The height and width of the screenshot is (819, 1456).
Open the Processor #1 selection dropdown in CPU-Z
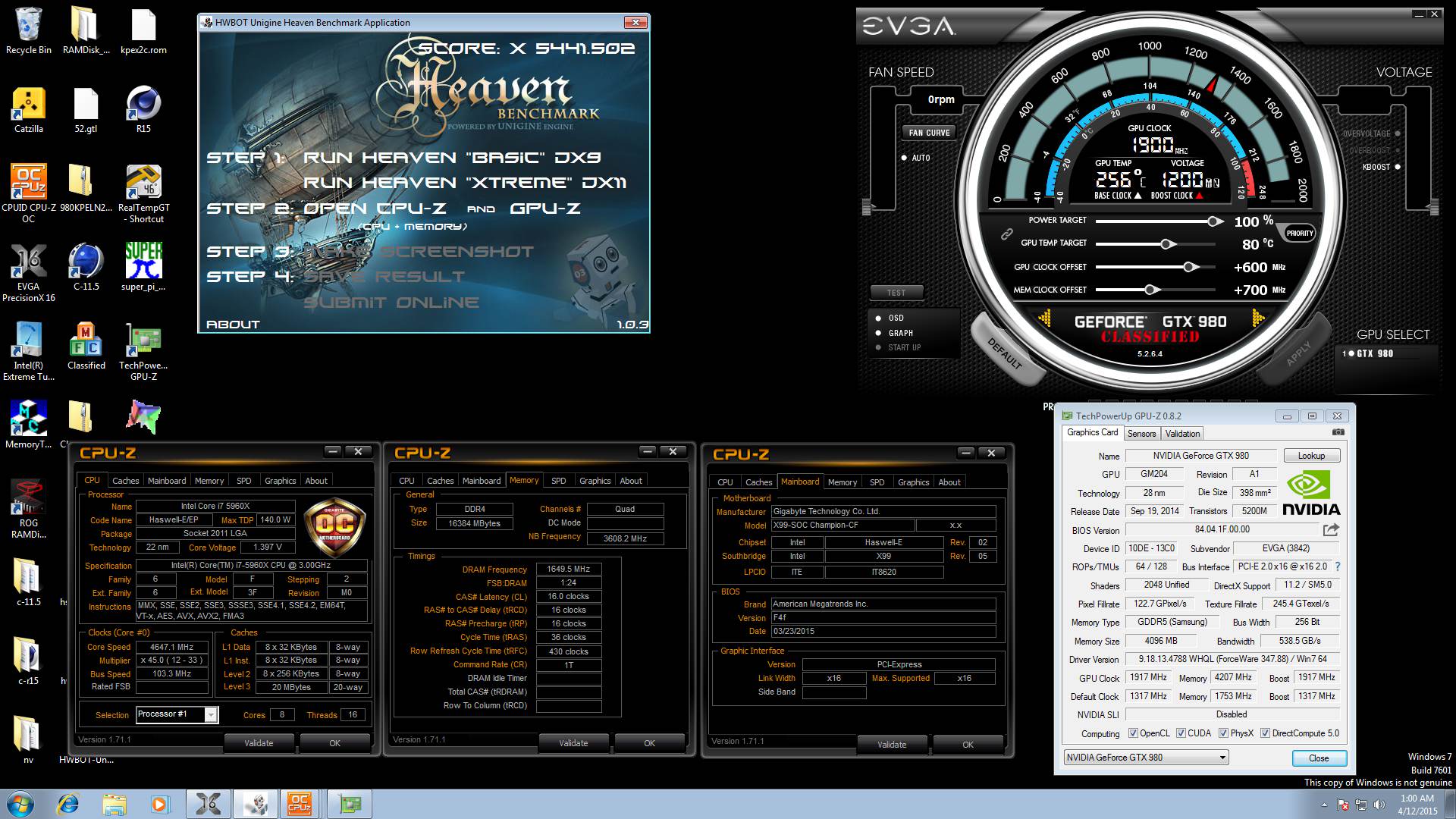[x=211, y=714]
